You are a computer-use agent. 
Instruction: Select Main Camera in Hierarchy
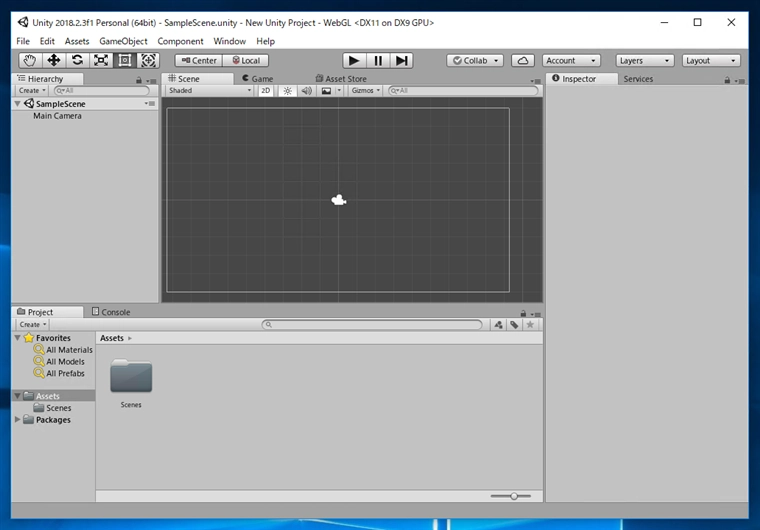point(57,116)
